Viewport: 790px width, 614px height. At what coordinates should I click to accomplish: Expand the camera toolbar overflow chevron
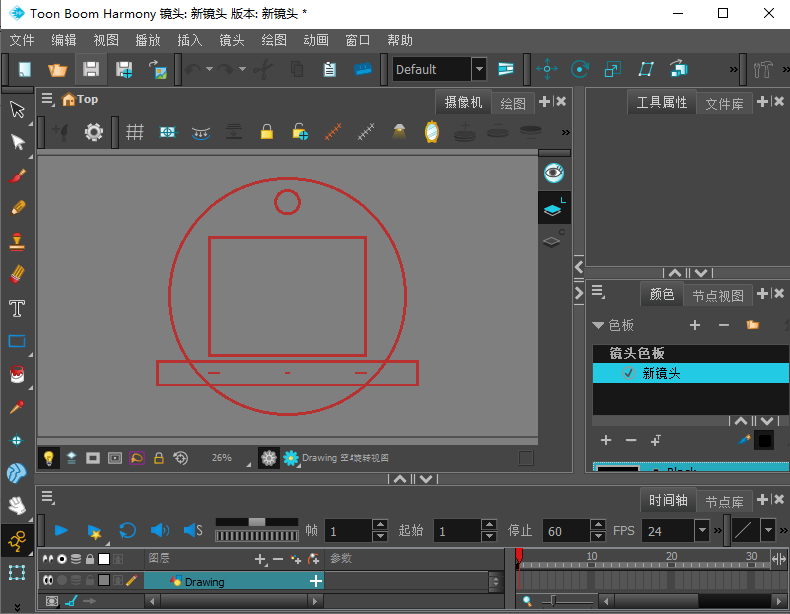tap(566, 132)
